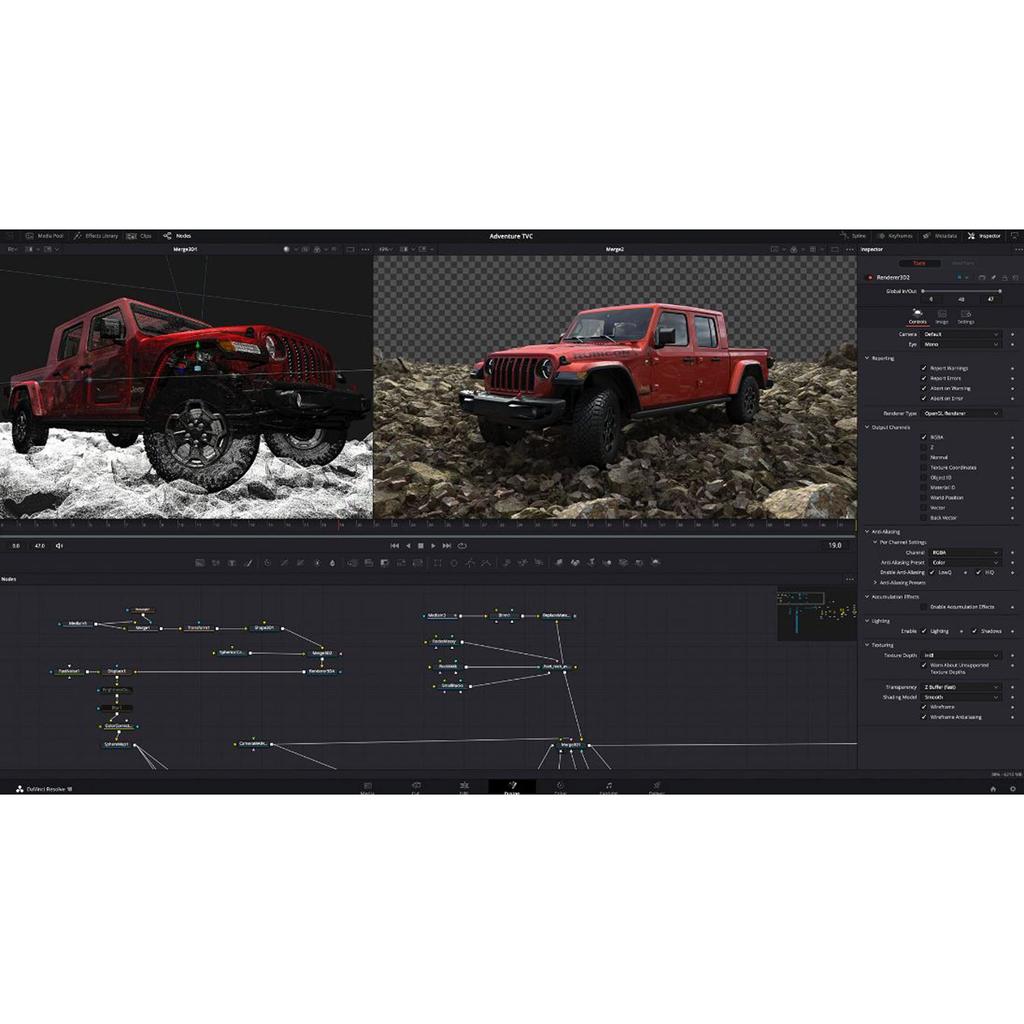Open the Texture Depth dropdown
The width and height of the screenshot is (1024, 1024).
click(x=961, y=655)
